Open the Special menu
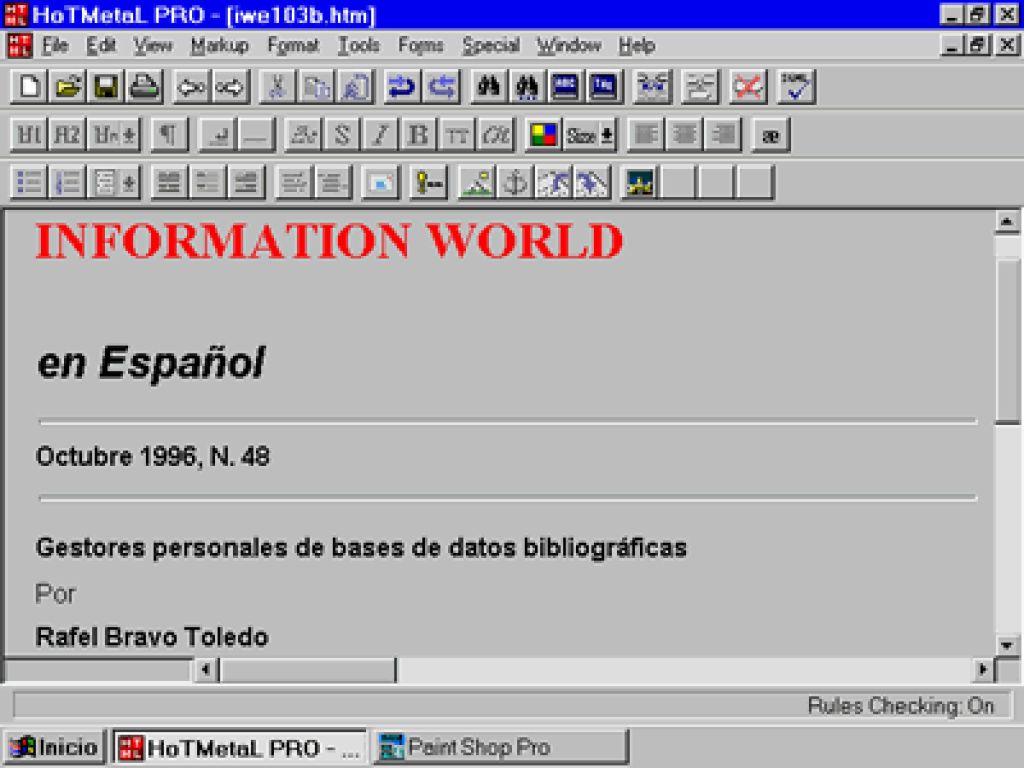The height and width of the screenshot is (768, 1024). pos(490,46)
